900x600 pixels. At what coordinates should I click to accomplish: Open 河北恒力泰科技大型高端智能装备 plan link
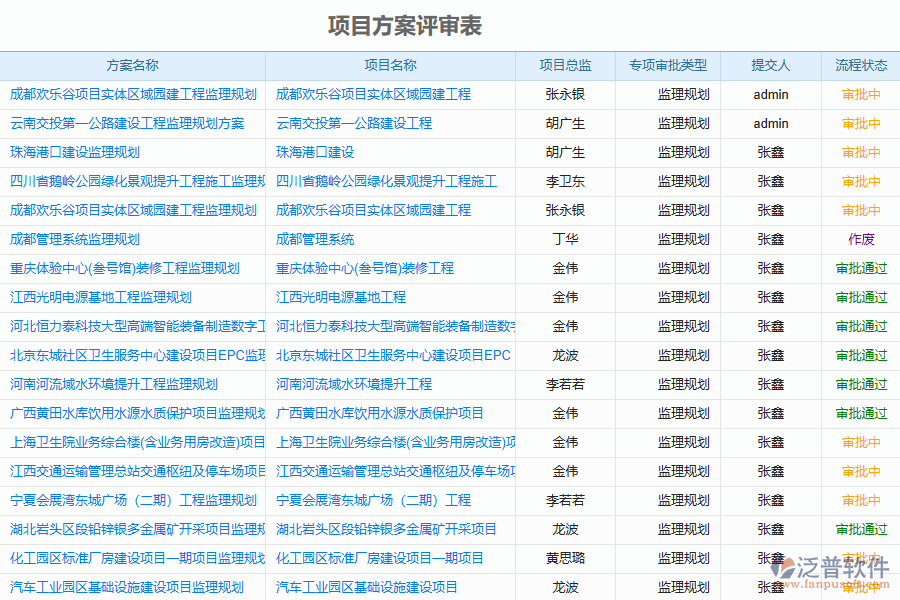(137, 326)
